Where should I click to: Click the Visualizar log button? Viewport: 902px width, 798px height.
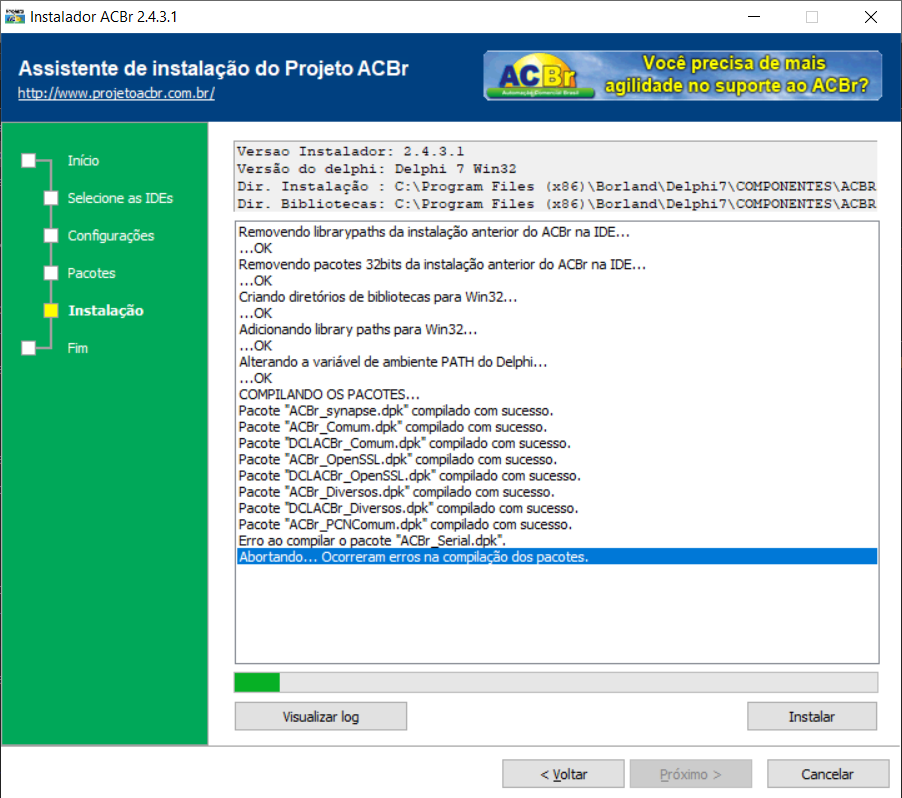point(320,716)
